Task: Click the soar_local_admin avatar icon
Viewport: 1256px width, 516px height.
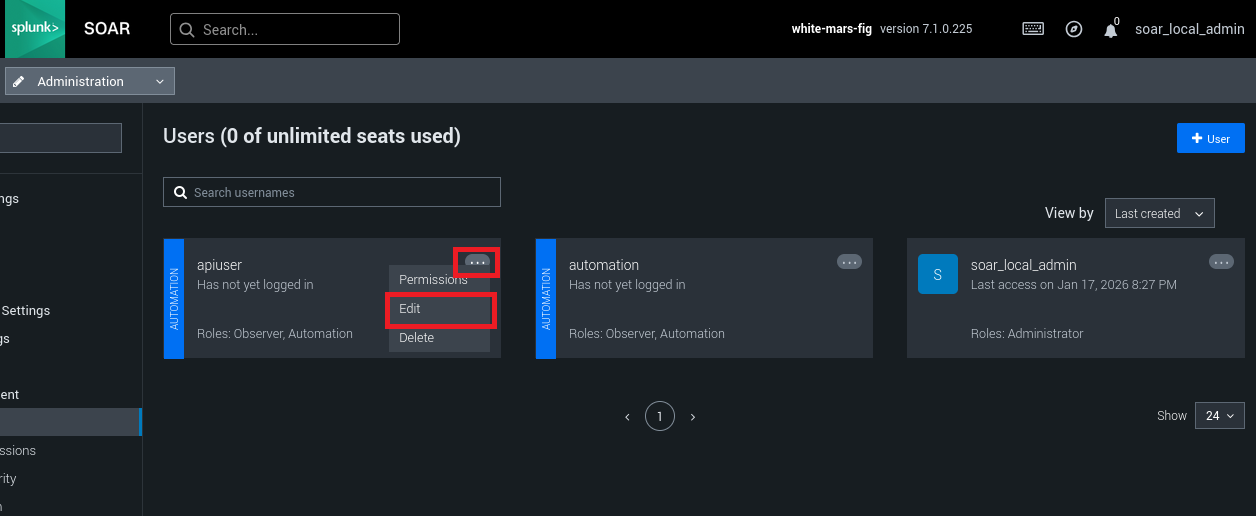Action: pos(937,274)
